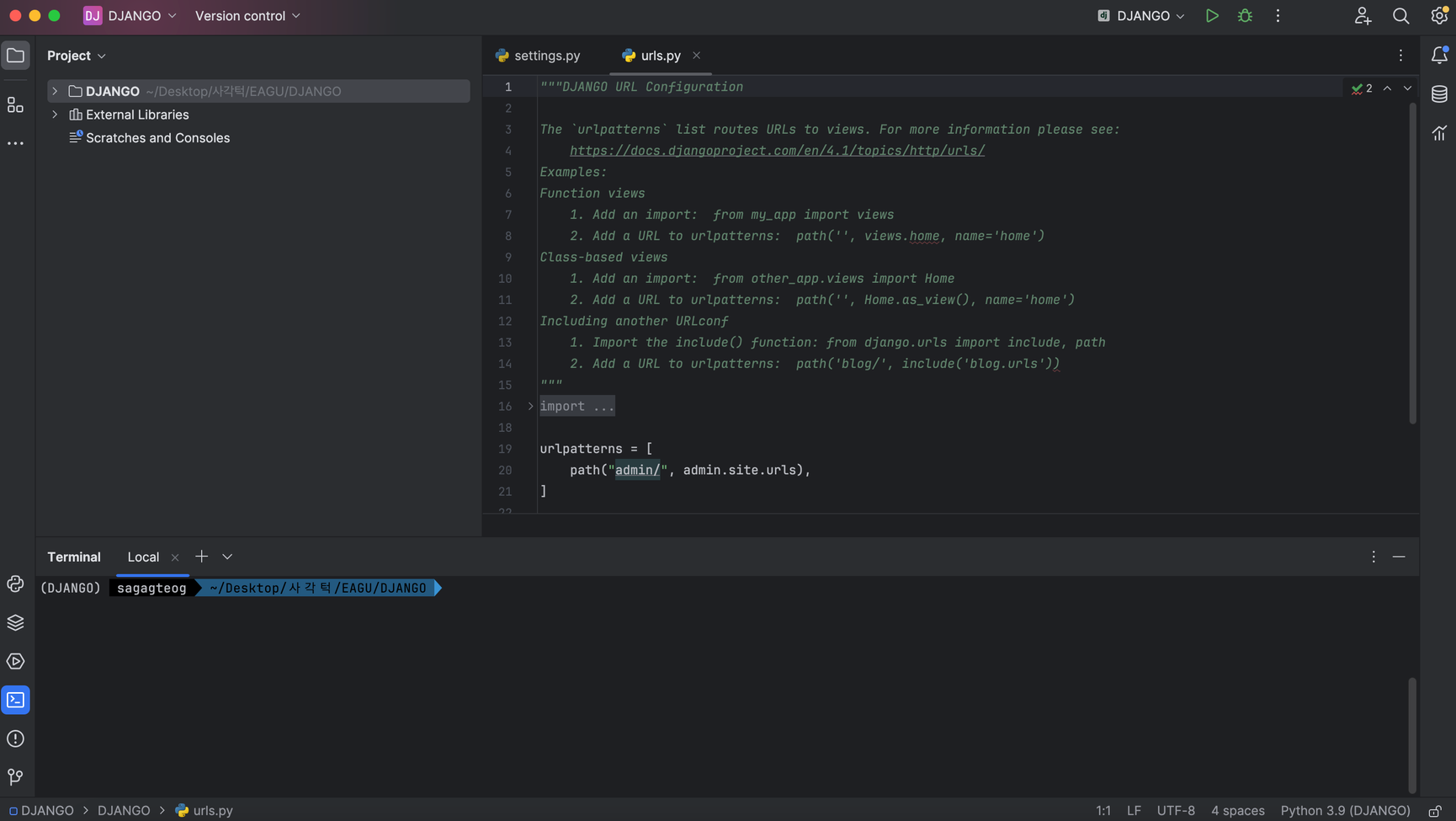
Task: Open the Version control dropdown
Action: click(x=247, y=16)
